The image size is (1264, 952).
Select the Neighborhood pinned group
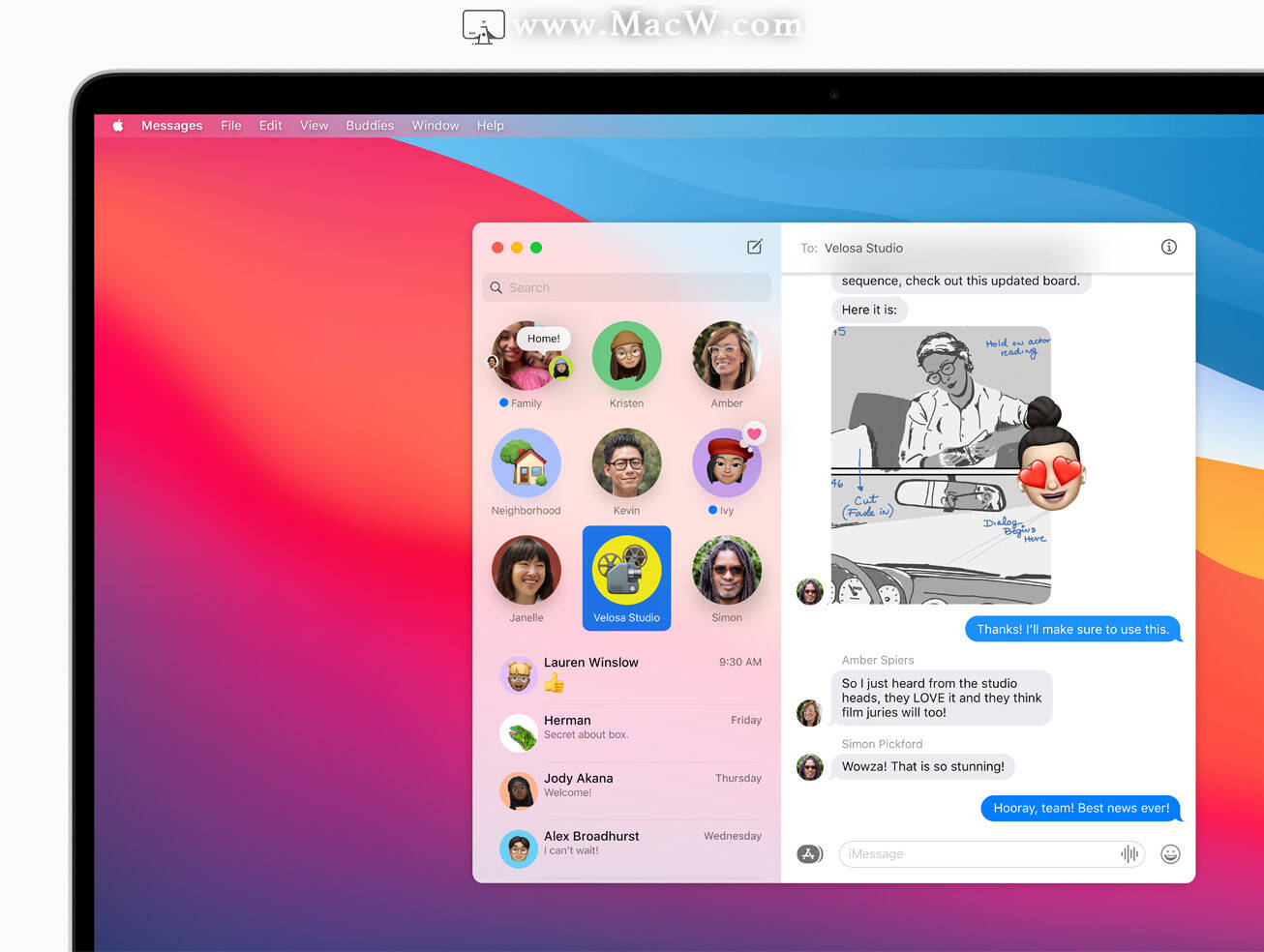point(527,472)
